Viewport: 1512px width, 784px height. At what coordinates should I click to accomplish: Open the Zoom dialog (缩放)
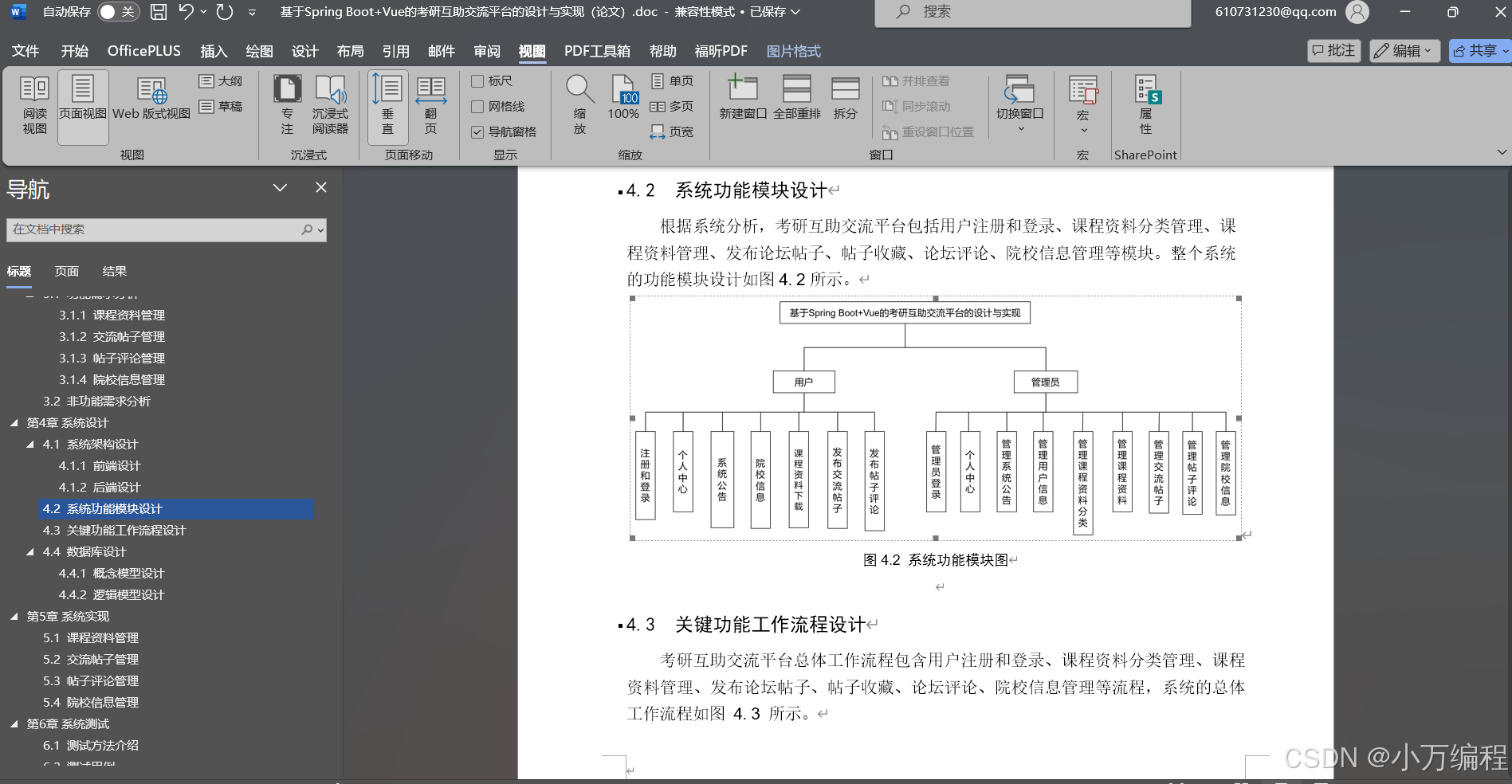click(x=579, y=106)
